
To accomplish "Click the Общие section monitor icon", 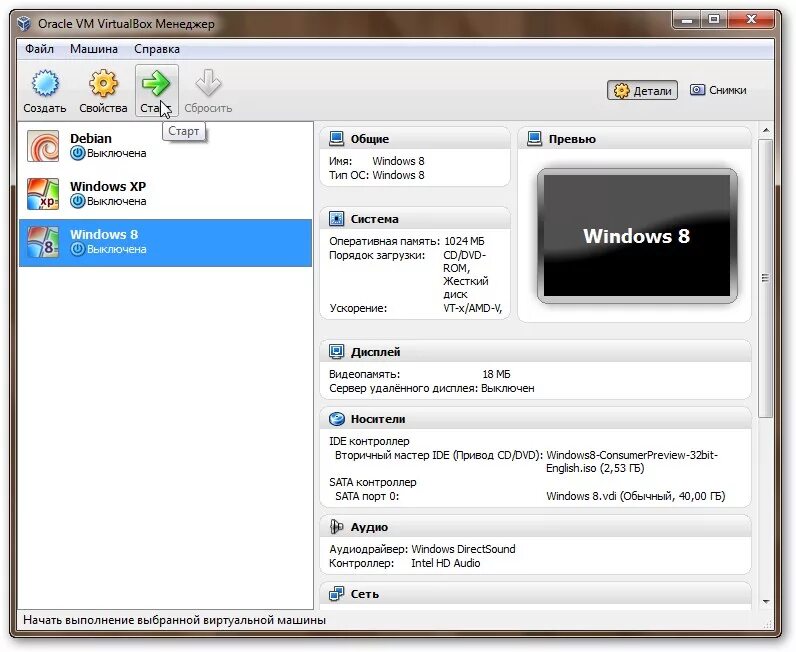I will [337, 139].
